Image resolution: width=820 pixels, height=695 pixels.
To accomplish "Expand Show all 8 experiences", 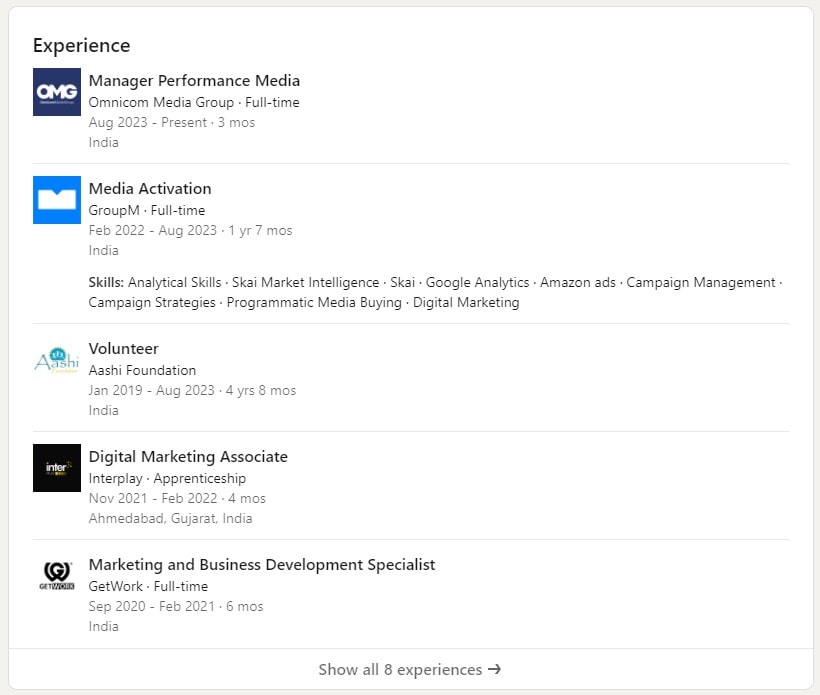I will [x=400, y=669].
